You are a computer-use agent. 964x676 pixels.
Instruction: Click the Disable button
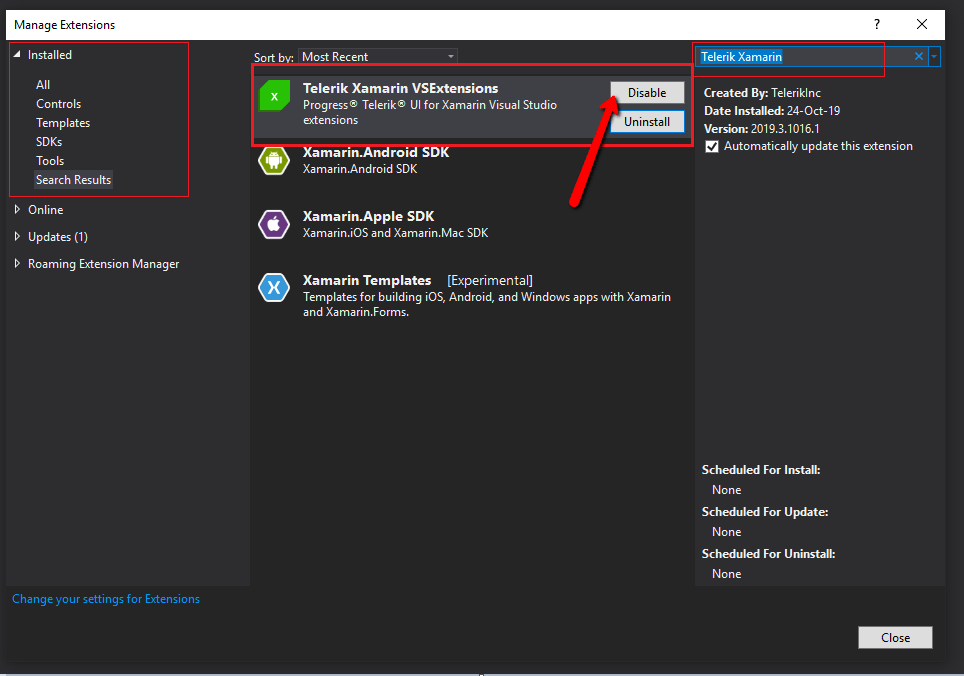pyautogui.click(x=647, y=92)
